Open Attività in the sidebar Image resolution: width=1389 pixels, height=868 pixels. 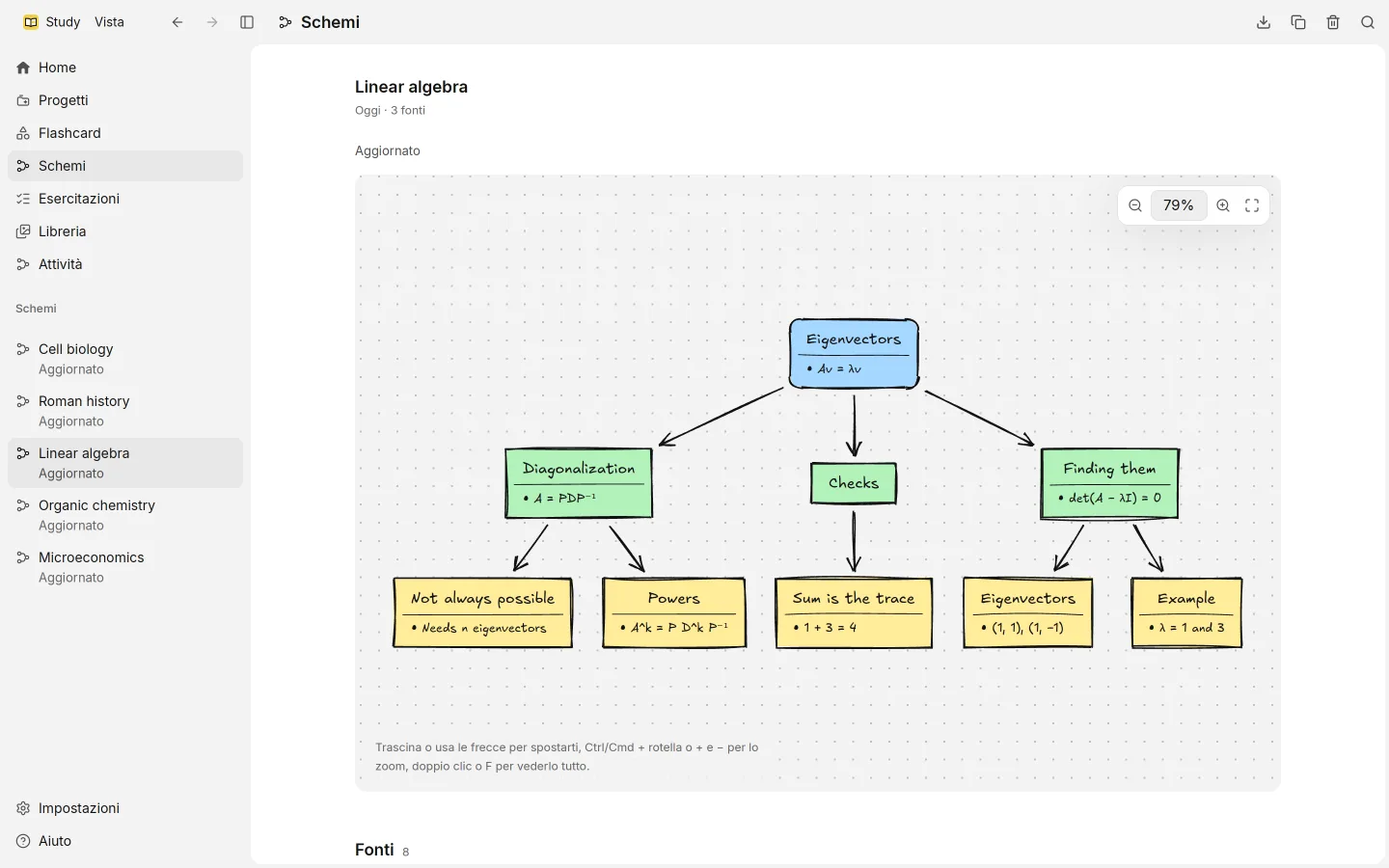pyautogui.click(x=125, y=264)
